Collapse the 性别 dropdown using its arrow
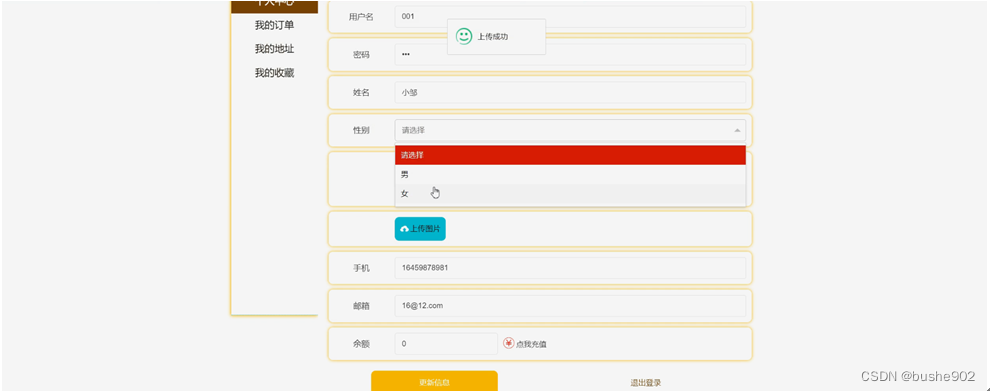Image resolution: width=990 pixels, height=391 pixels. tap(737, 130)
